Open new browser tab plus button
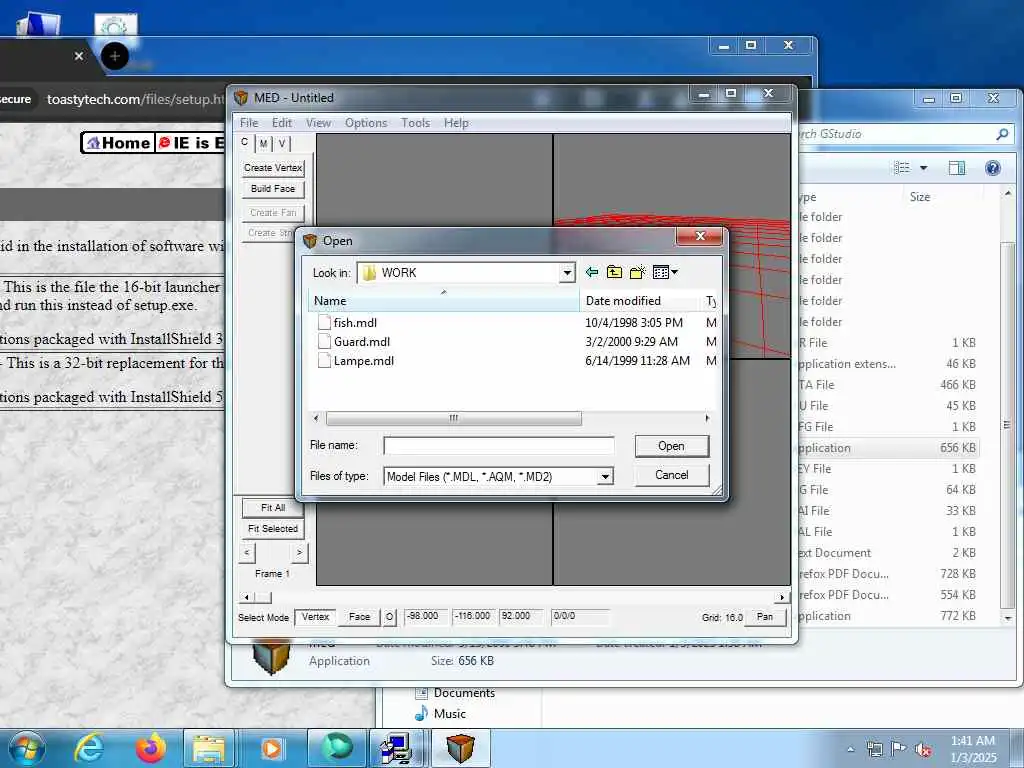Image resolution: width=1024 pixels, height=768 pixels. pos(115,56)
